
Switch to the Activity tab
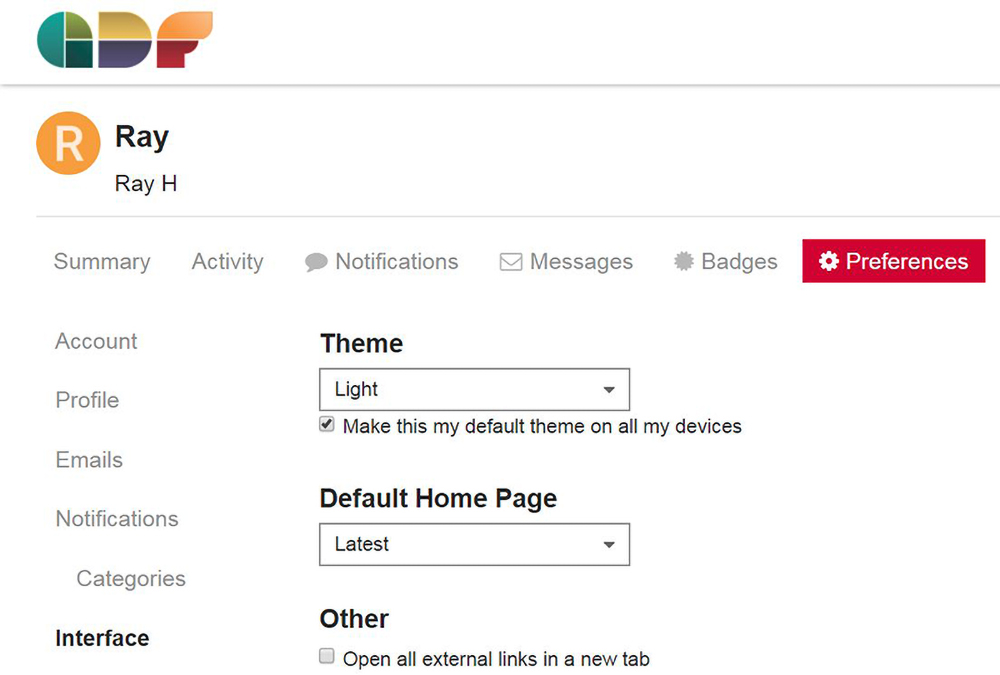click(228, 262)
